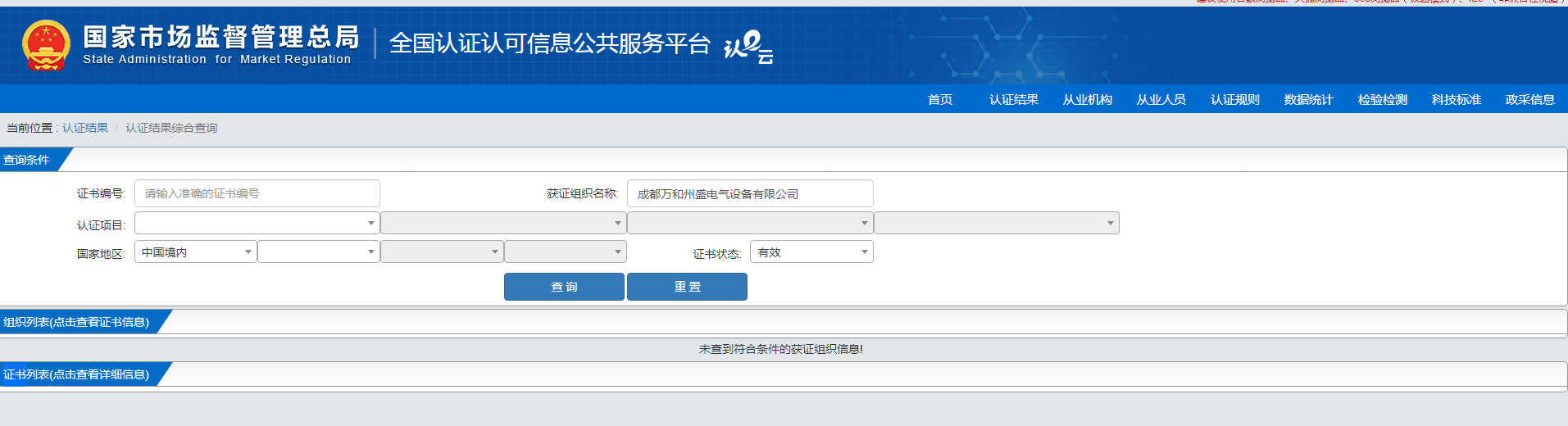Focus the 获证组织名称 input field

(750, 193)
